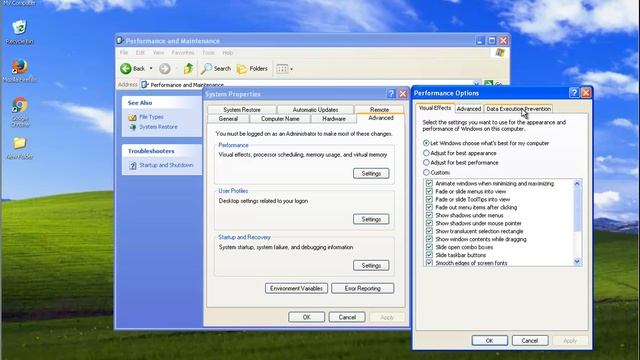This screenshot has height=360, width=640.
Task: Toggle Smooth edges of screen fonts
Action: tap(429, 263)
